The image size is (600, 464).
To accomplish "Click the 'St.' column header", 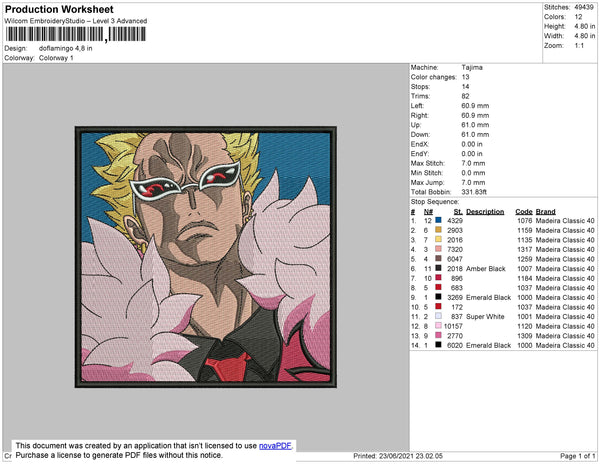I will pos(458,212).
